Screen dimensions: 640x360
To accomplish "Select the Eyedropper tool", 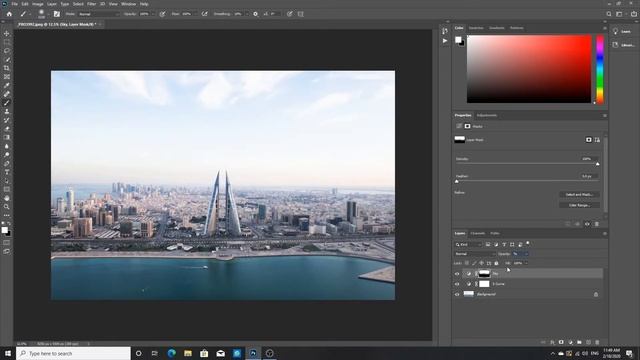I will pos(7,85).
